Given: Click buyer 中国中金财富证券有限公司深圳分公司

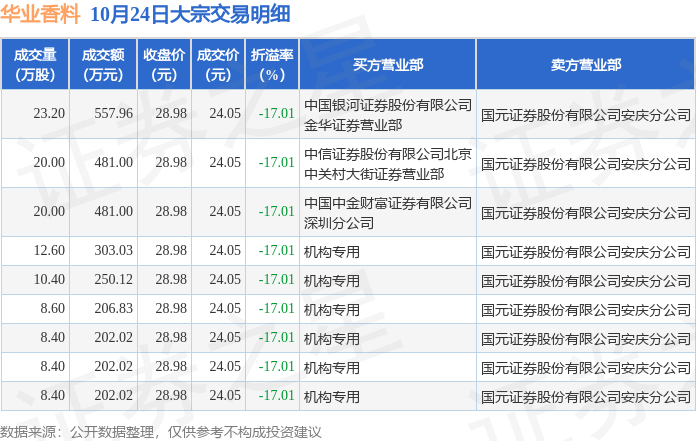Looking at the screenshot, I should [x=388, y=213].
